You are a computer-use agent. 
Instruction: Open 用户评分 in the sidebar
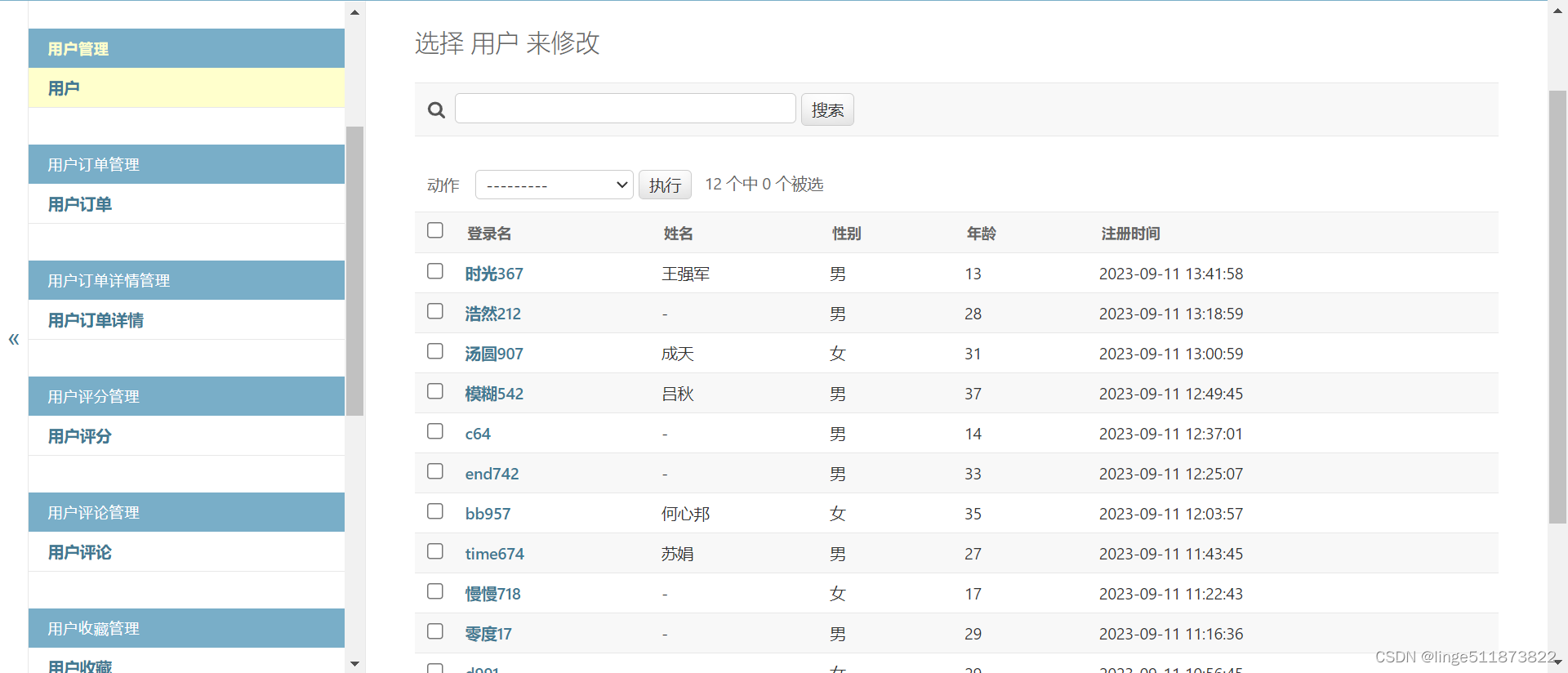[x=79, y=436]
